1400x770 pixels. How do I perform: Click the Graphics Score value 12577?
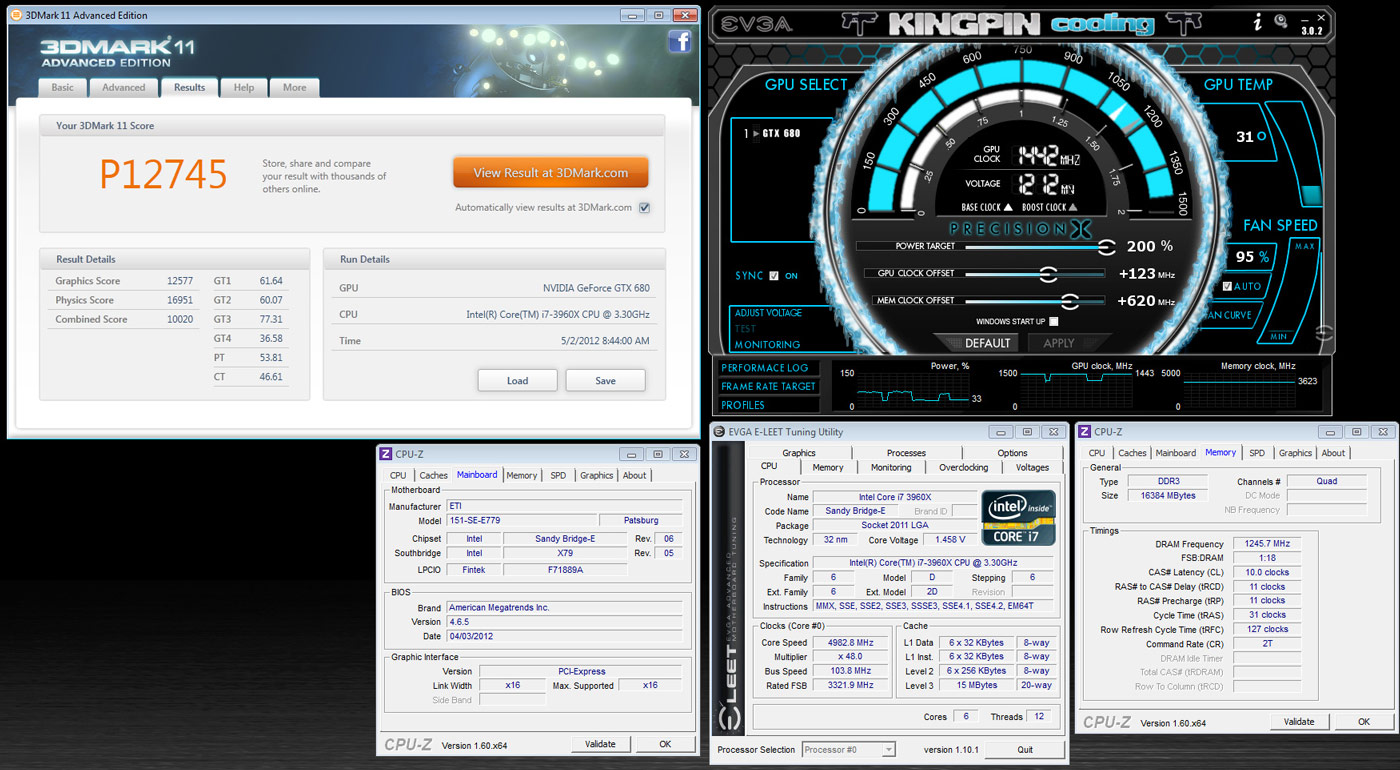(x=180, y=281)
